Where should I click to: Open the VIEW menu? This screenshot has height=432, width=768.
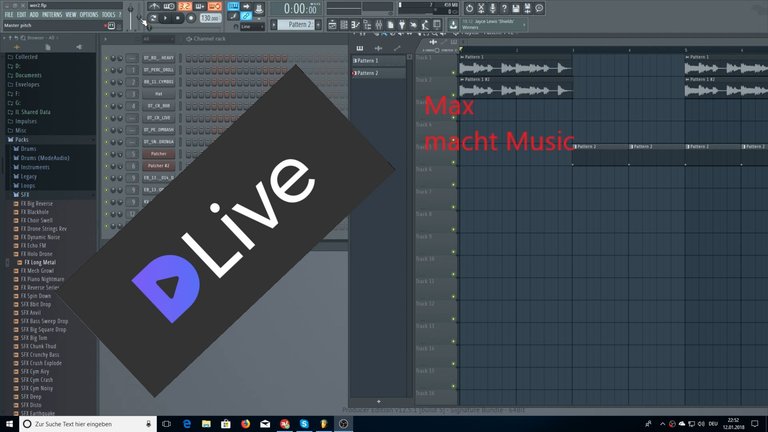[71, 15]
